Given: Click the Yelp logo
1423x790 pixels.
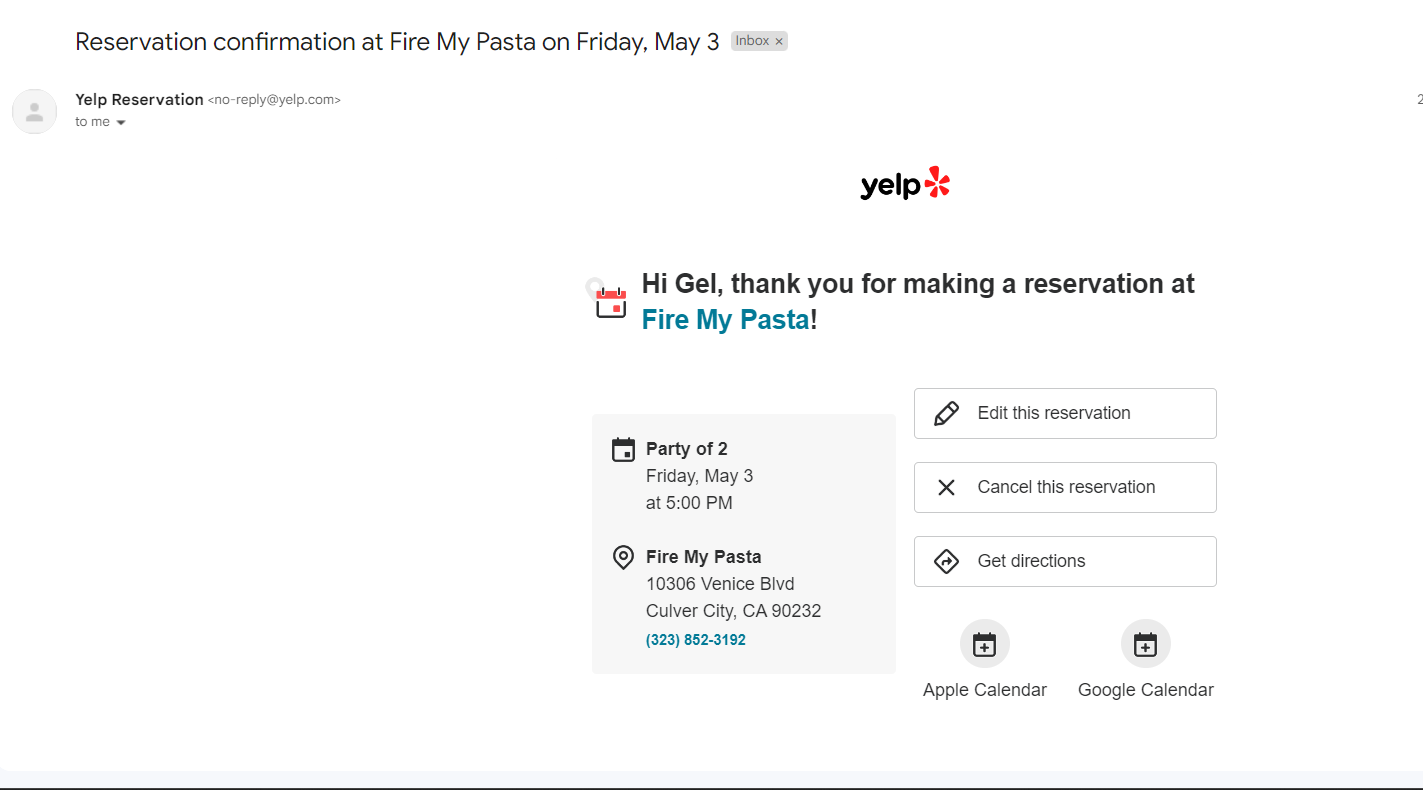Looking at the screenshot, I should tap(905, 184).
